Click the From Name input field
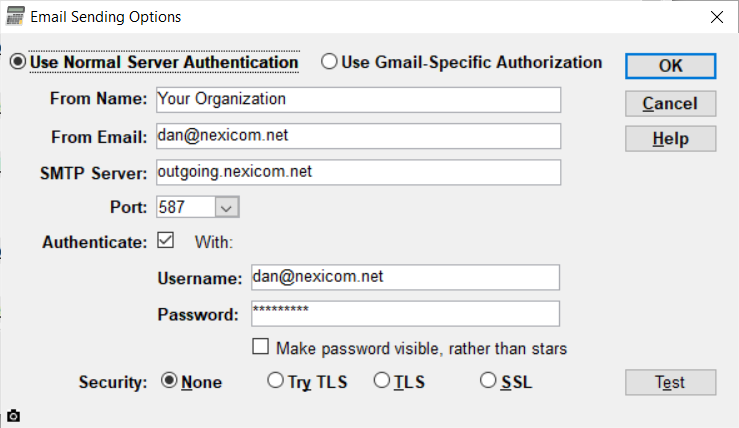 (359, 99)
